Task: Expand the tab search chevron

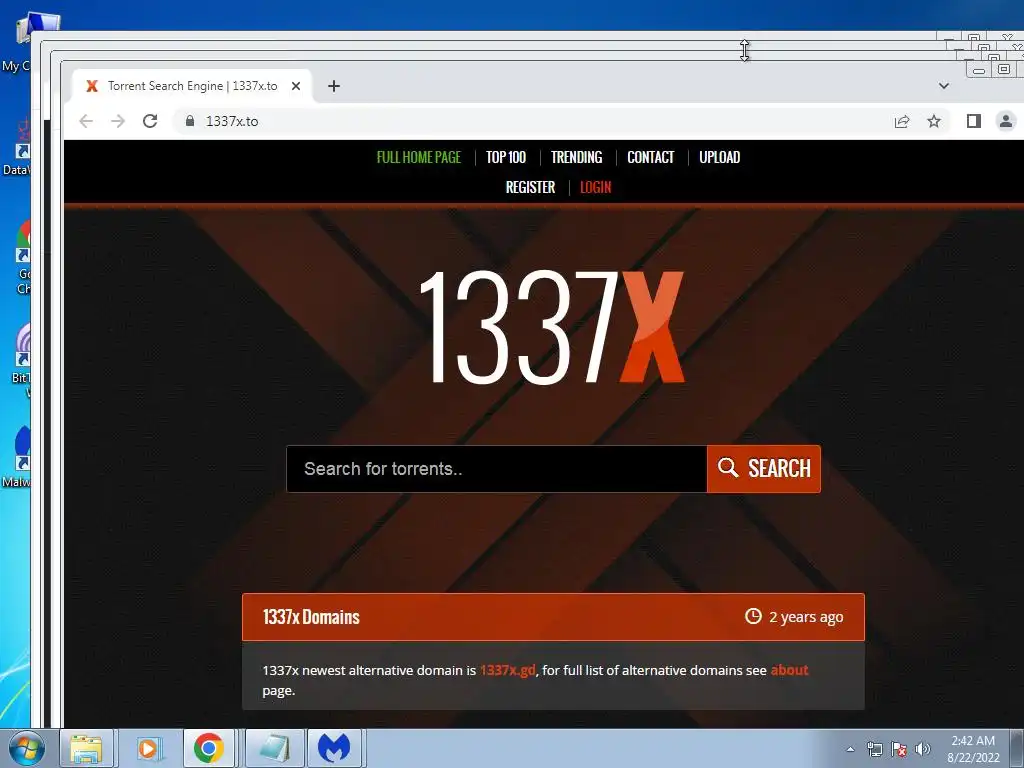Action: tap(944, 86)
